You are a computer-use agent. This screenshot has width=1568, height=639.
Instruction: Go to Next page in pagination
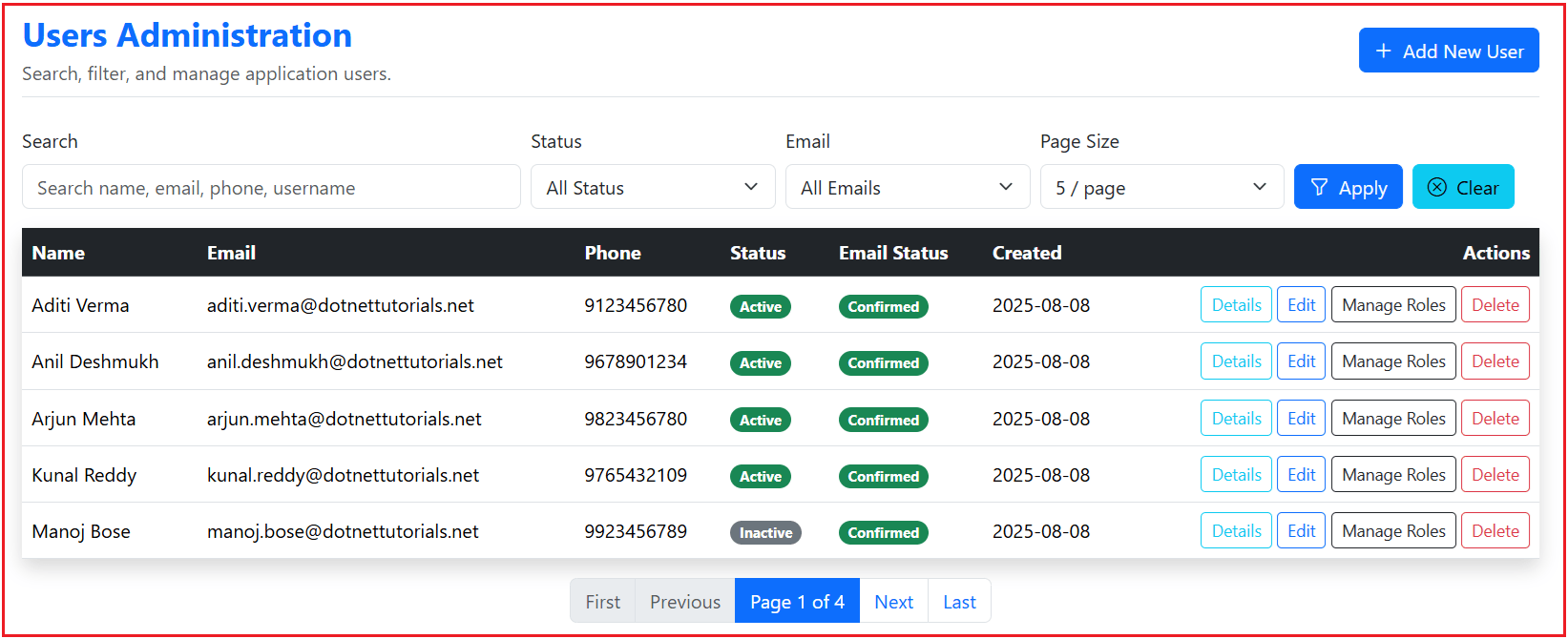coord(893,601)
